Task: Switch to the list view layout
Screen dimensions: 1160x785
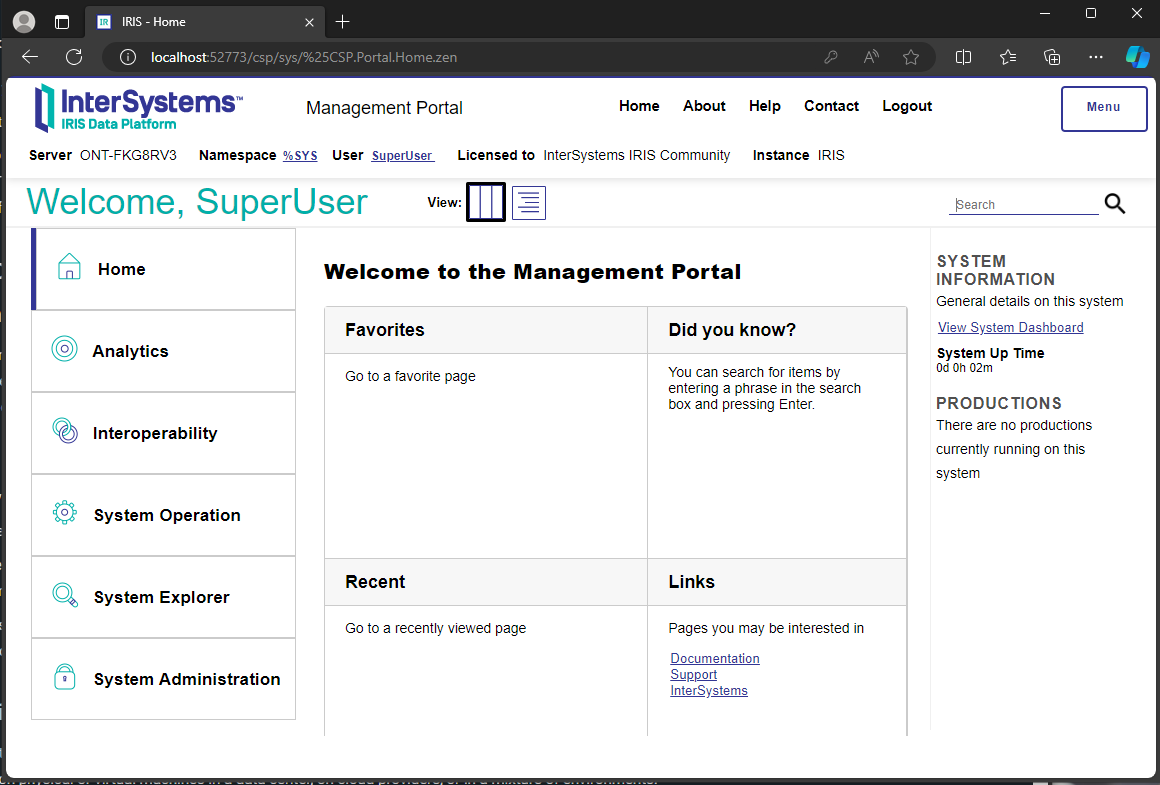Action: pyautogui.click(x=529, y=203)
